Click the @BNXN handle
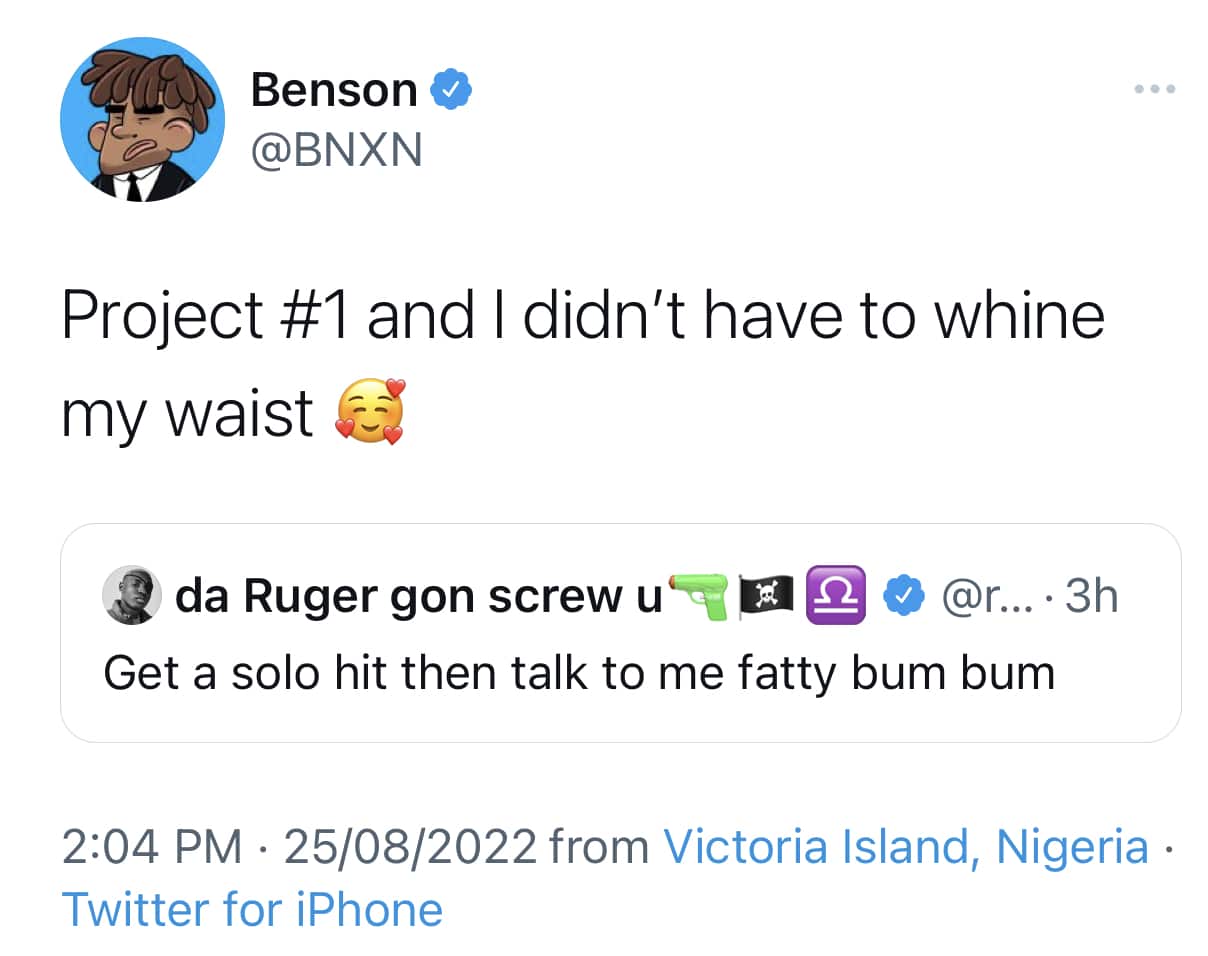The width and height of the screenshot is (1208, 956). click(337, 151)
